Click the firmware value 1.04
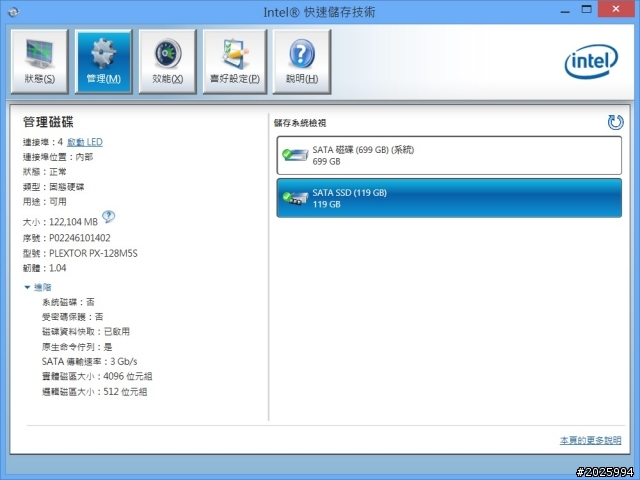 coord(58,268)
